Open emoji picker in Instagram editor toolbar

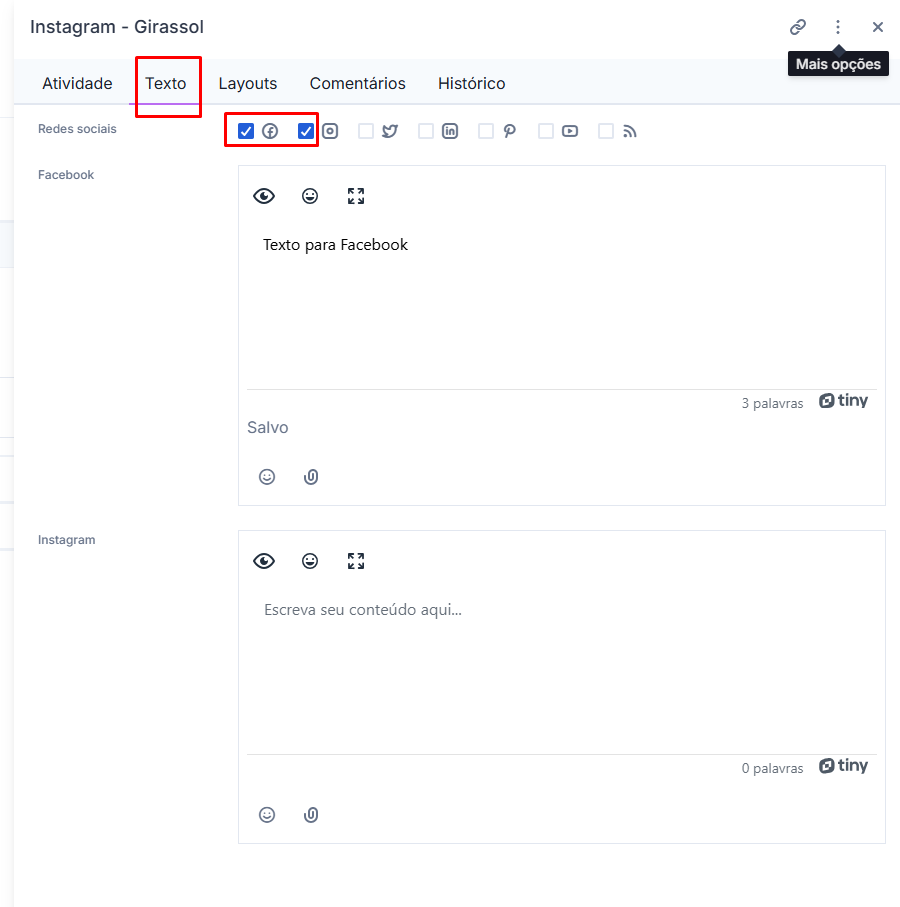click(x=310, y=561)
